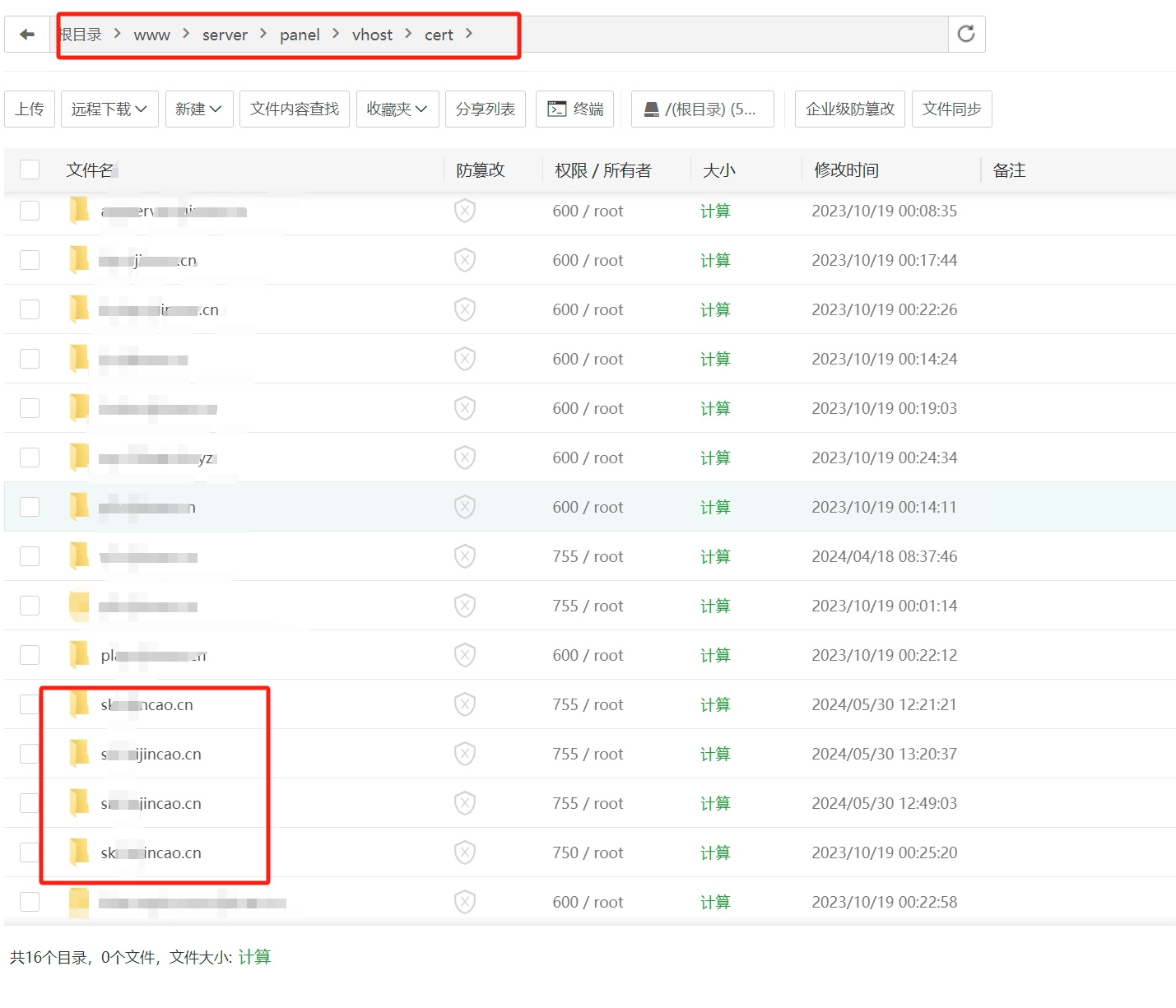Toggle the select-all checkbox in header

coord(30,170)
